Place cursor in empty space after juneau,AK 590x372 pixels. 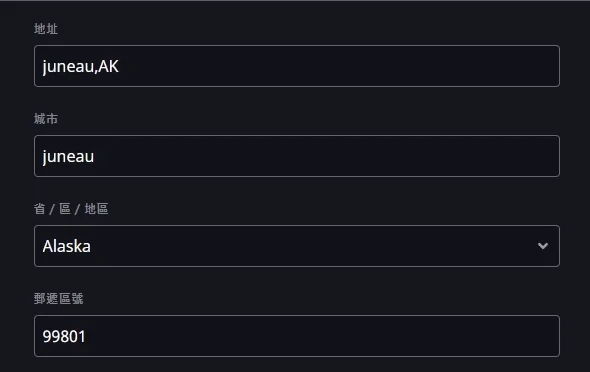339,66
